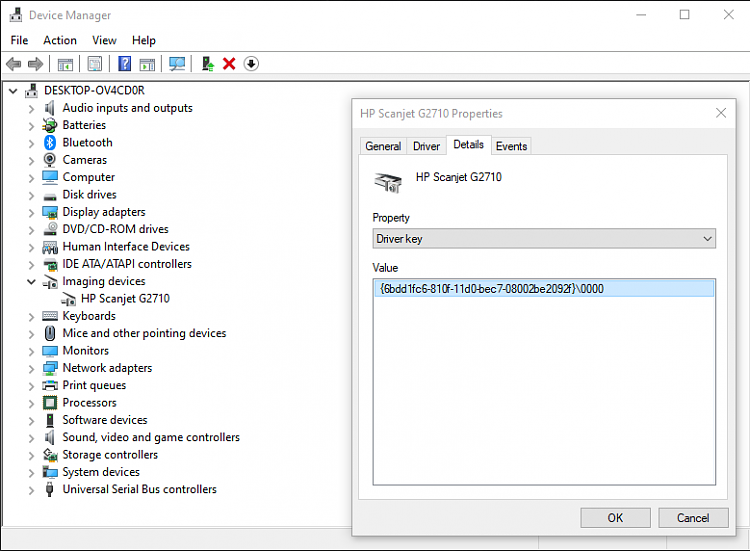Viewport: 750px width, 551px height.
Task: Click the OK button
Action: coord(615,518)
